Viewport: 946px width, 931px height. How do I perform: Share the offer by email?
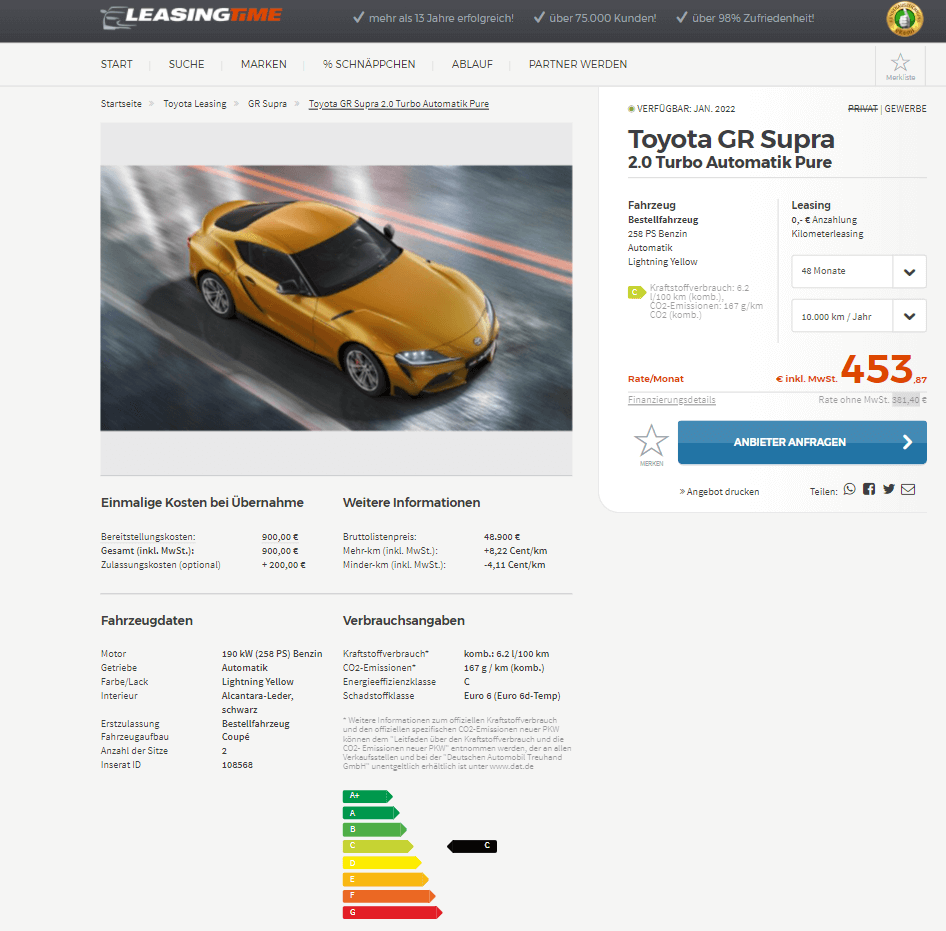point(908,489)
